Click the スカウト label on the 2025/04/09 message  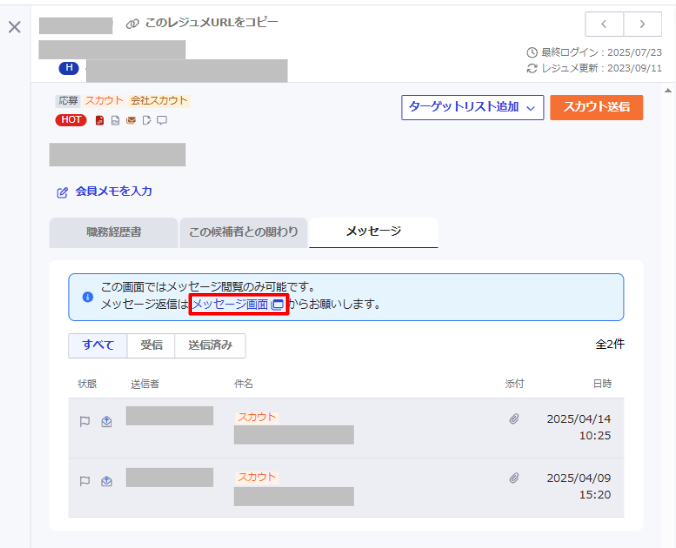pyautogui.click(x=257, y=477)
